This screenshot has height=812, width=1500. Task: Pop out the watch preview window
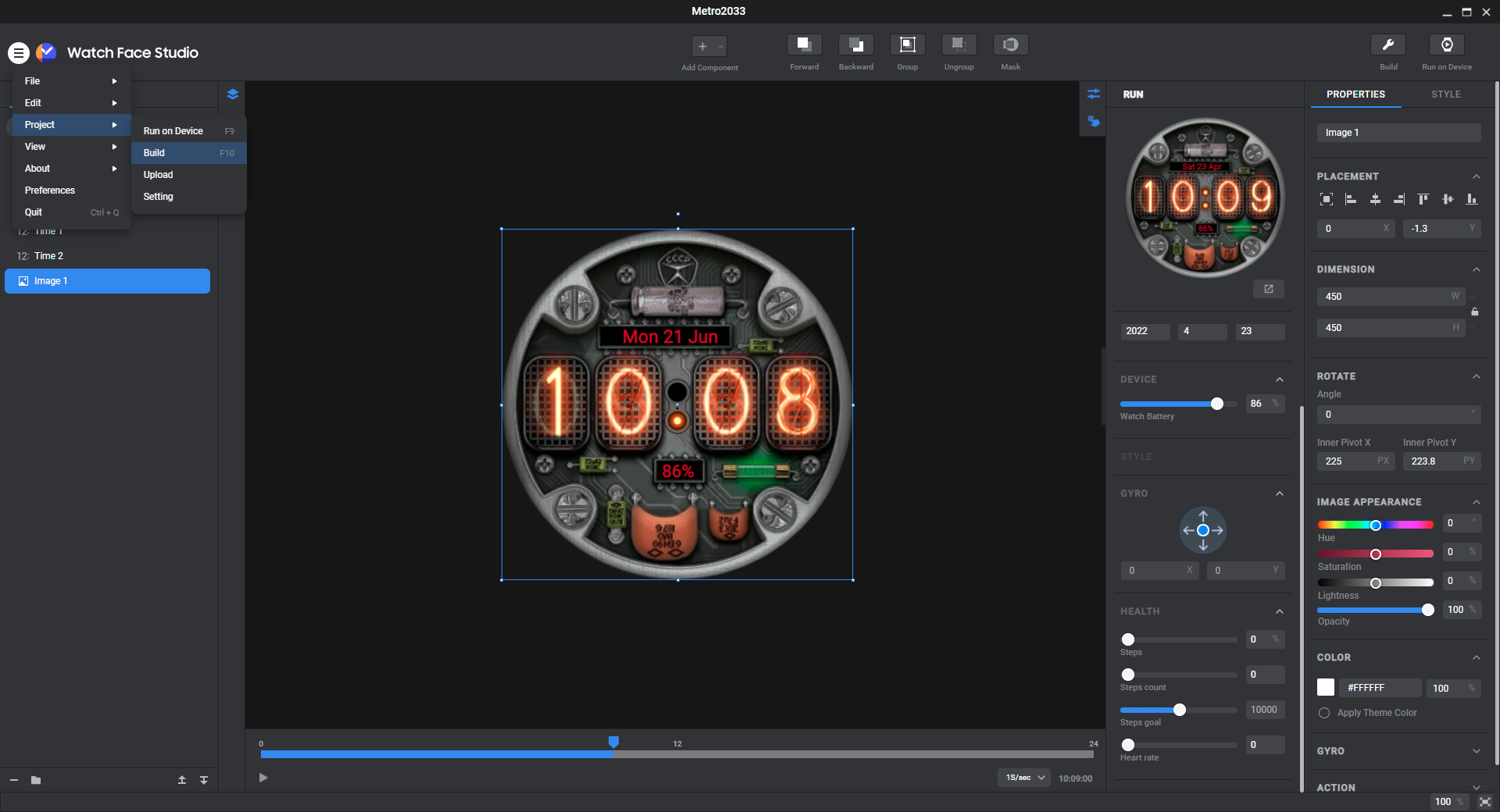[1269, 289]
